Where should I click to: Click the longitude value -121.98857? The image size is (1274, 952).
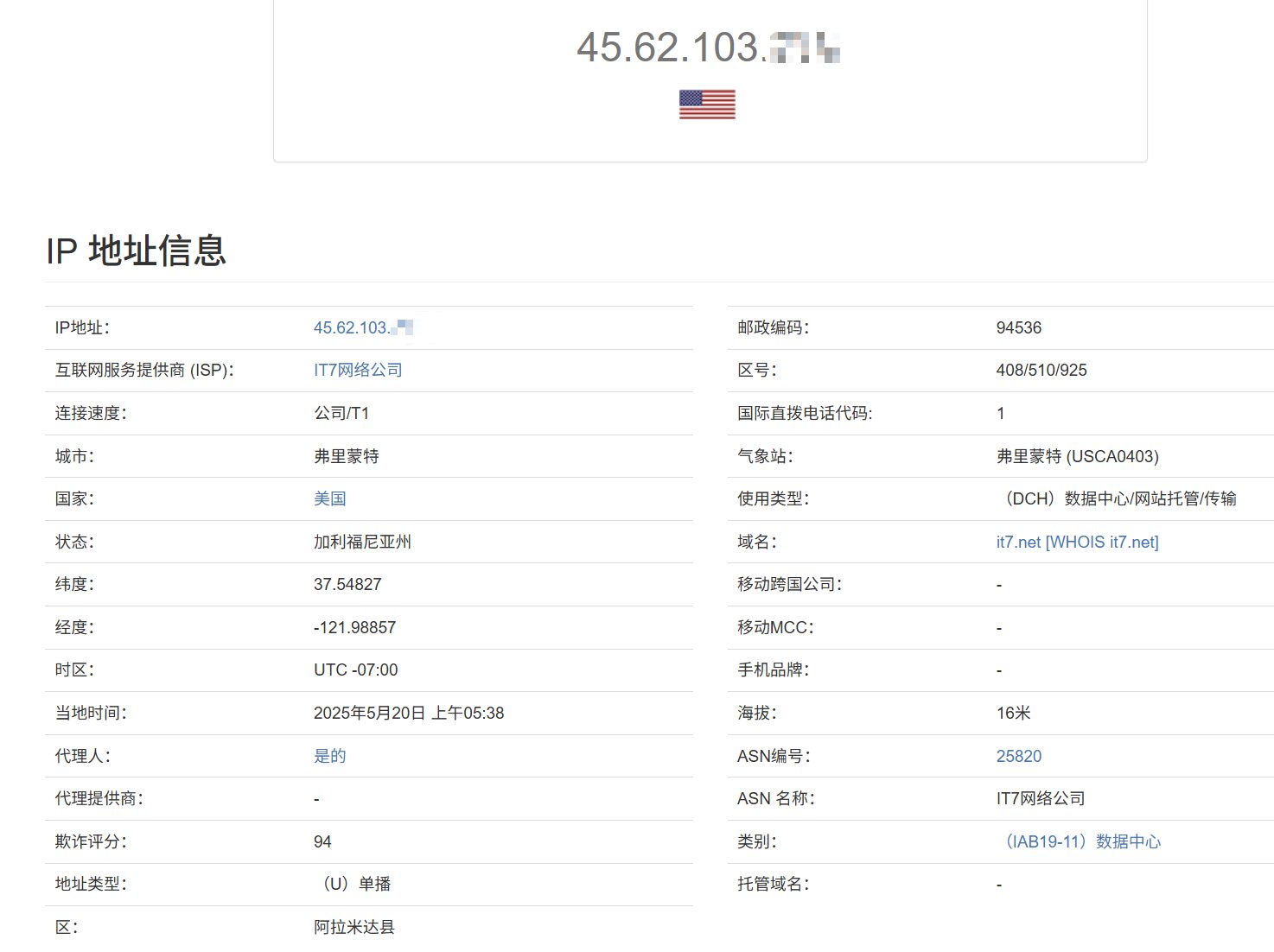tap(354, 628)
